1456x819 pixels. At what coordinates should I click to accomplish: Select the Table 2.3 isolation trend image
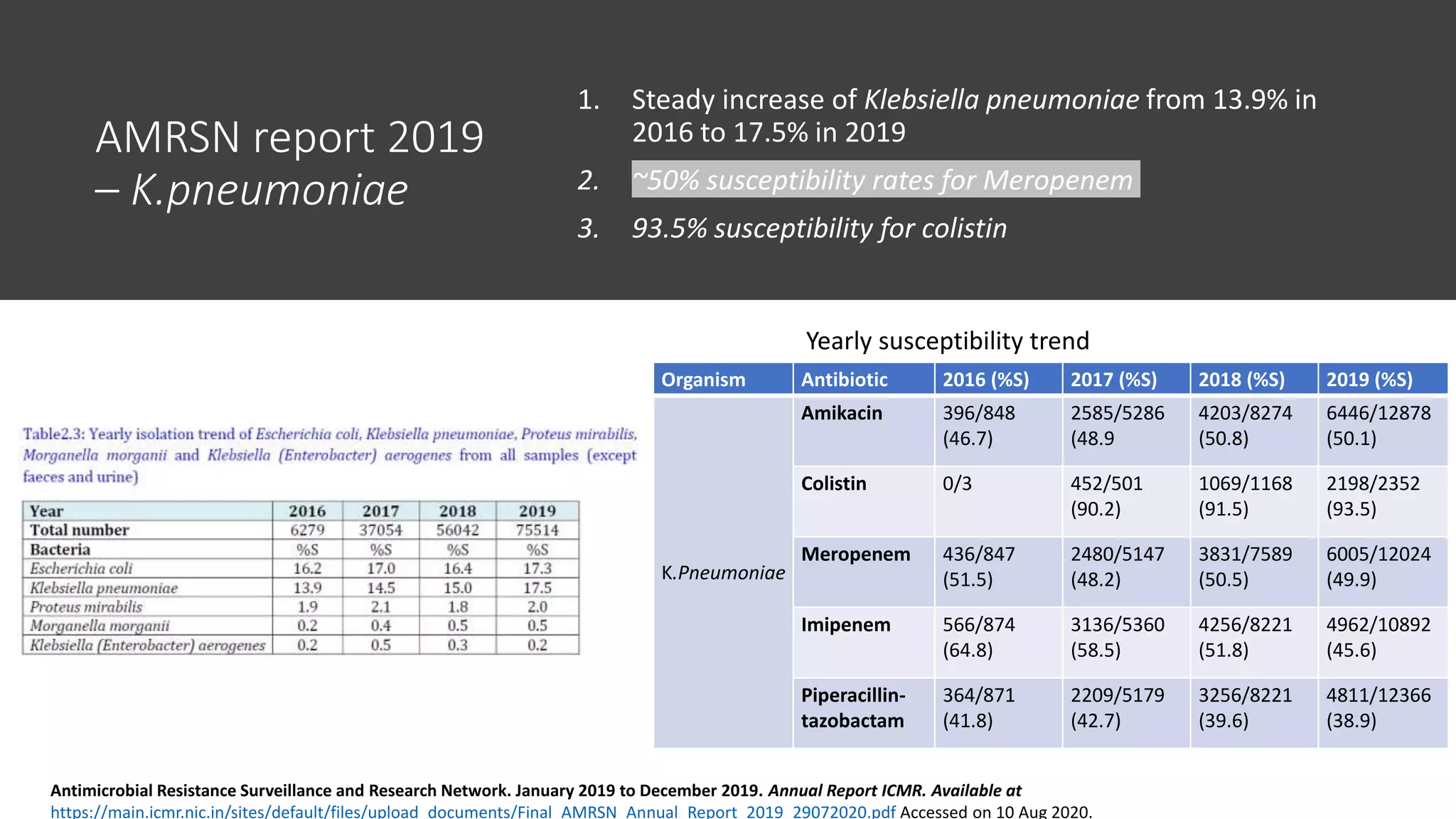click(329, 540)
